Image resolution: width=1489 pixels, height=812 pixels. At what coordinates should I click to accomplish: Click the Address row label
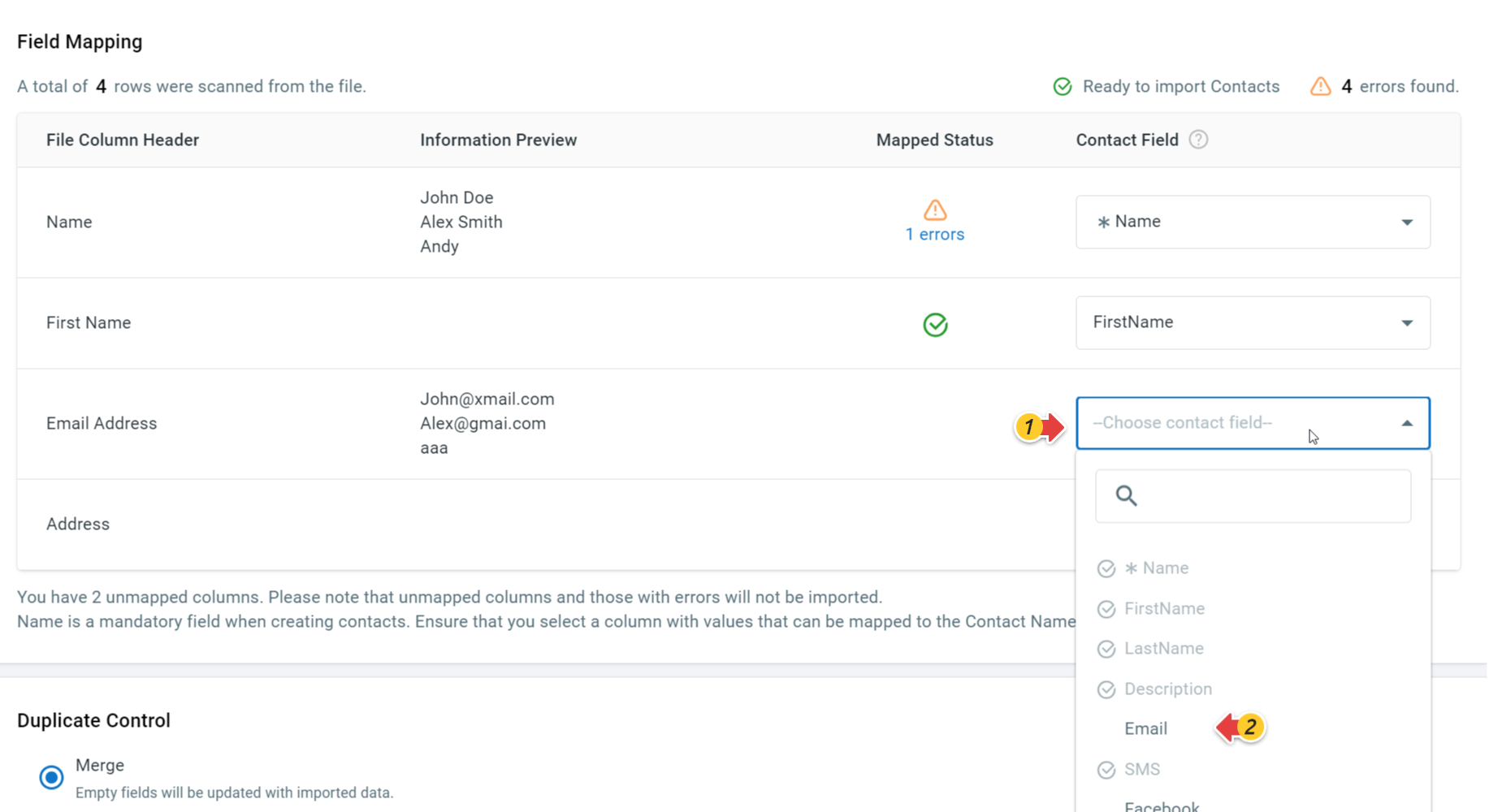point(78,524)
